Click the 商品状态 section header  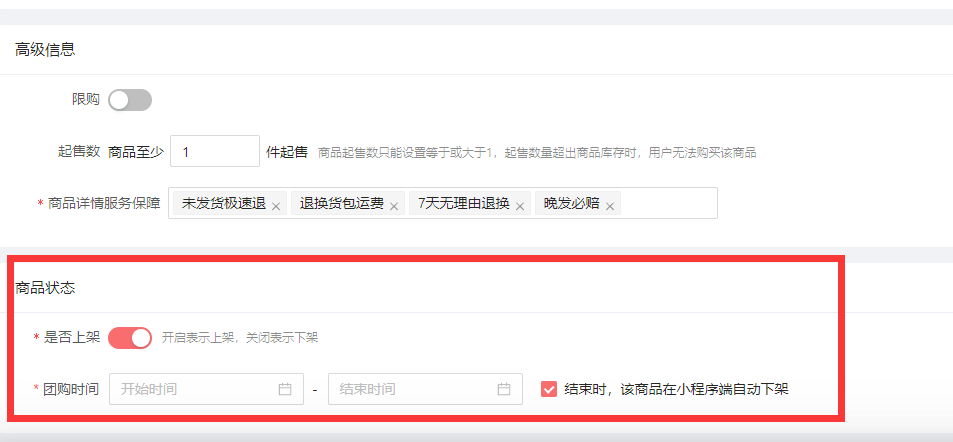pyautogui.click(x=45, y=288)
